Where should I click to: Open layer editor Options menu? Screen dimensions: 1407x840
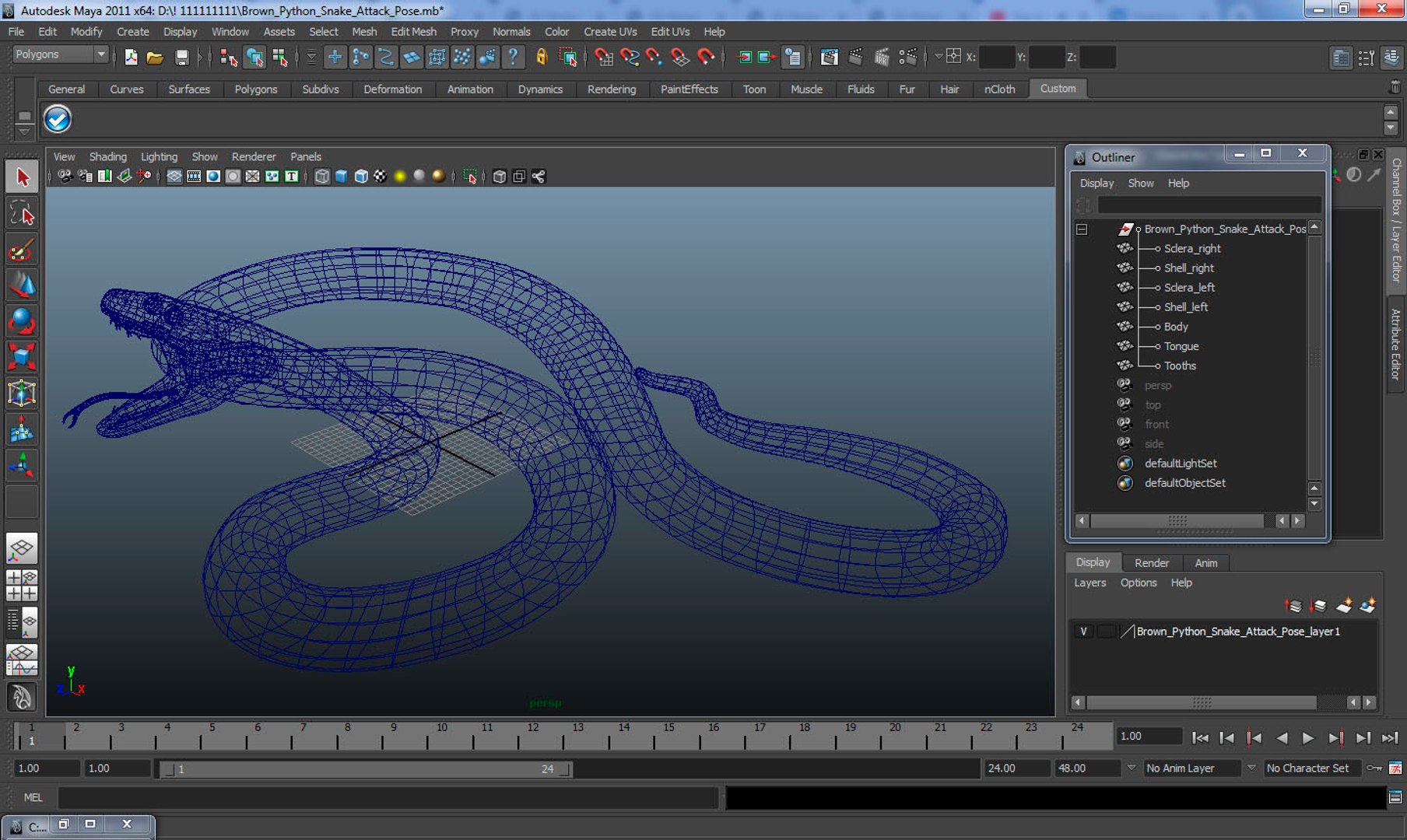tap(1138, 583)
